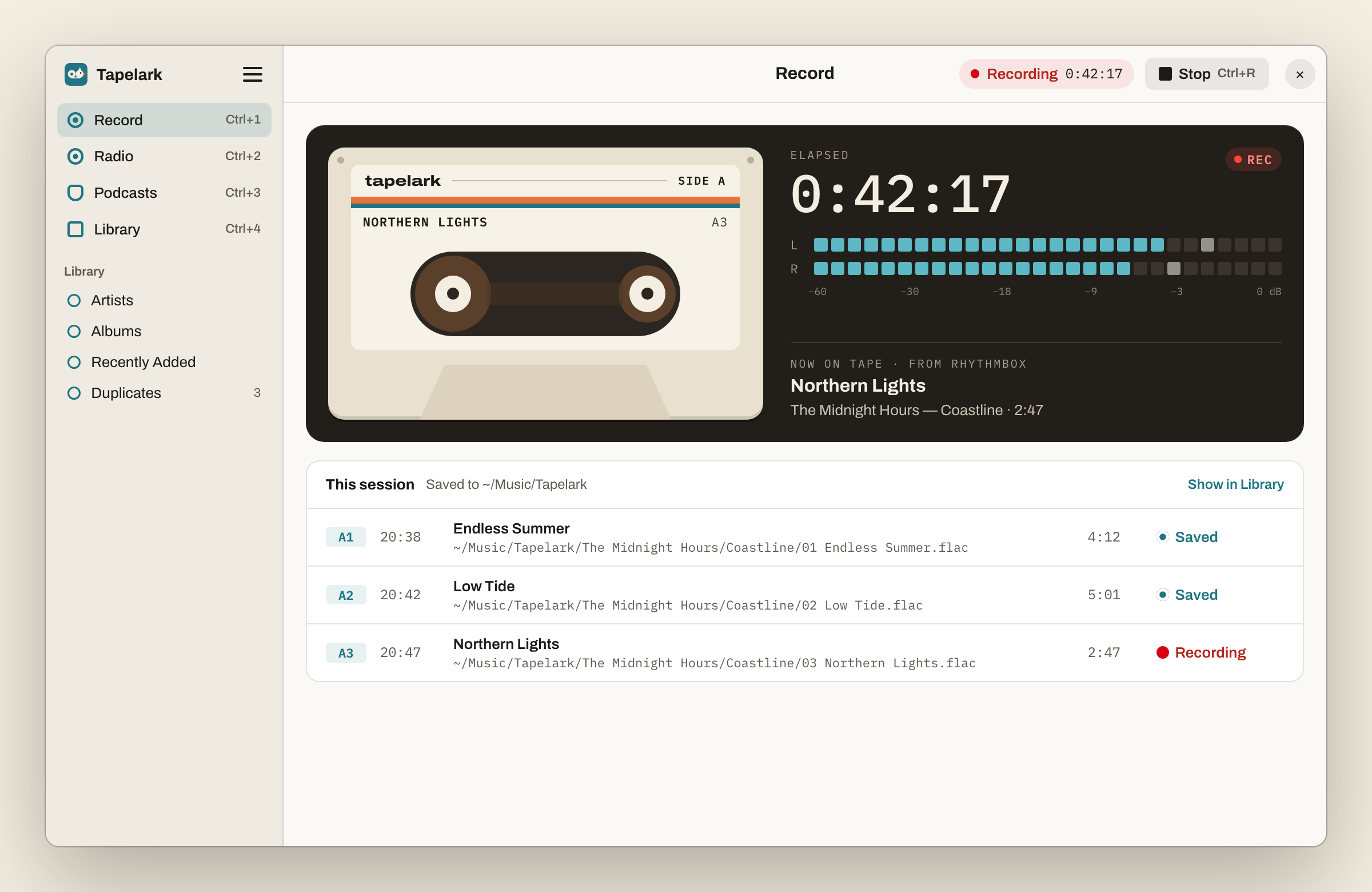This screenshot has width=1372, height=892.
Task: Click the Albums circle icon
Action: 74,331
